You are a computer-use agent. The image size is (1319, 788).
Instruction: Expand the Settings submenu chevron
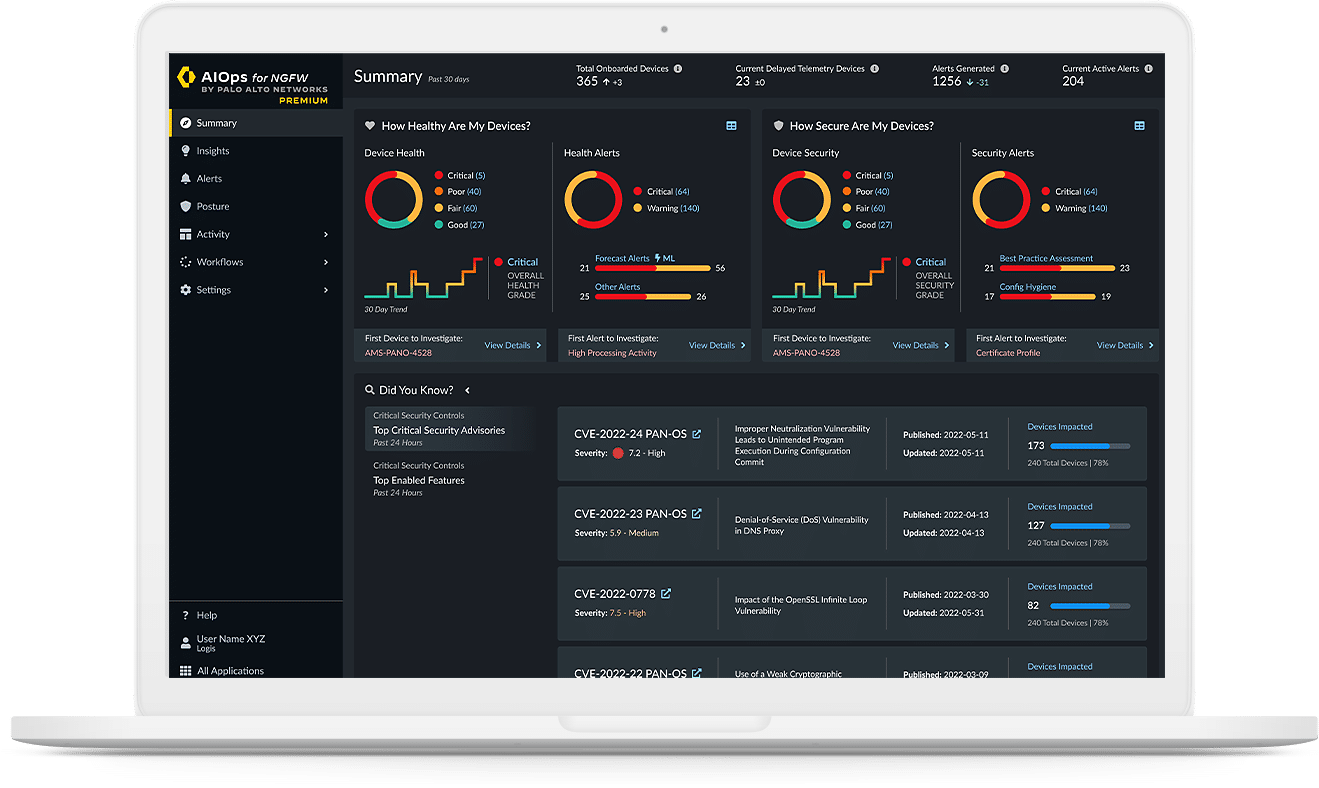(x=326, y=290)
